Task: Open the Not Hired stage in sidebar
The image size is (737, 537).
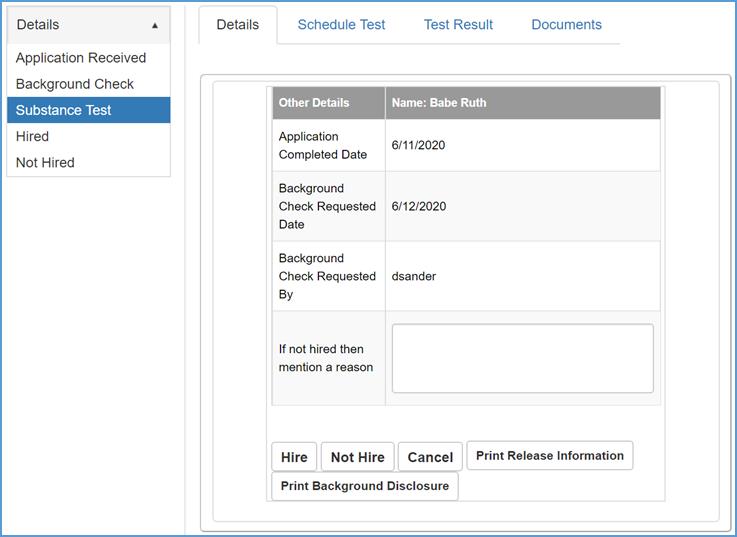Action: click(45, 162)
